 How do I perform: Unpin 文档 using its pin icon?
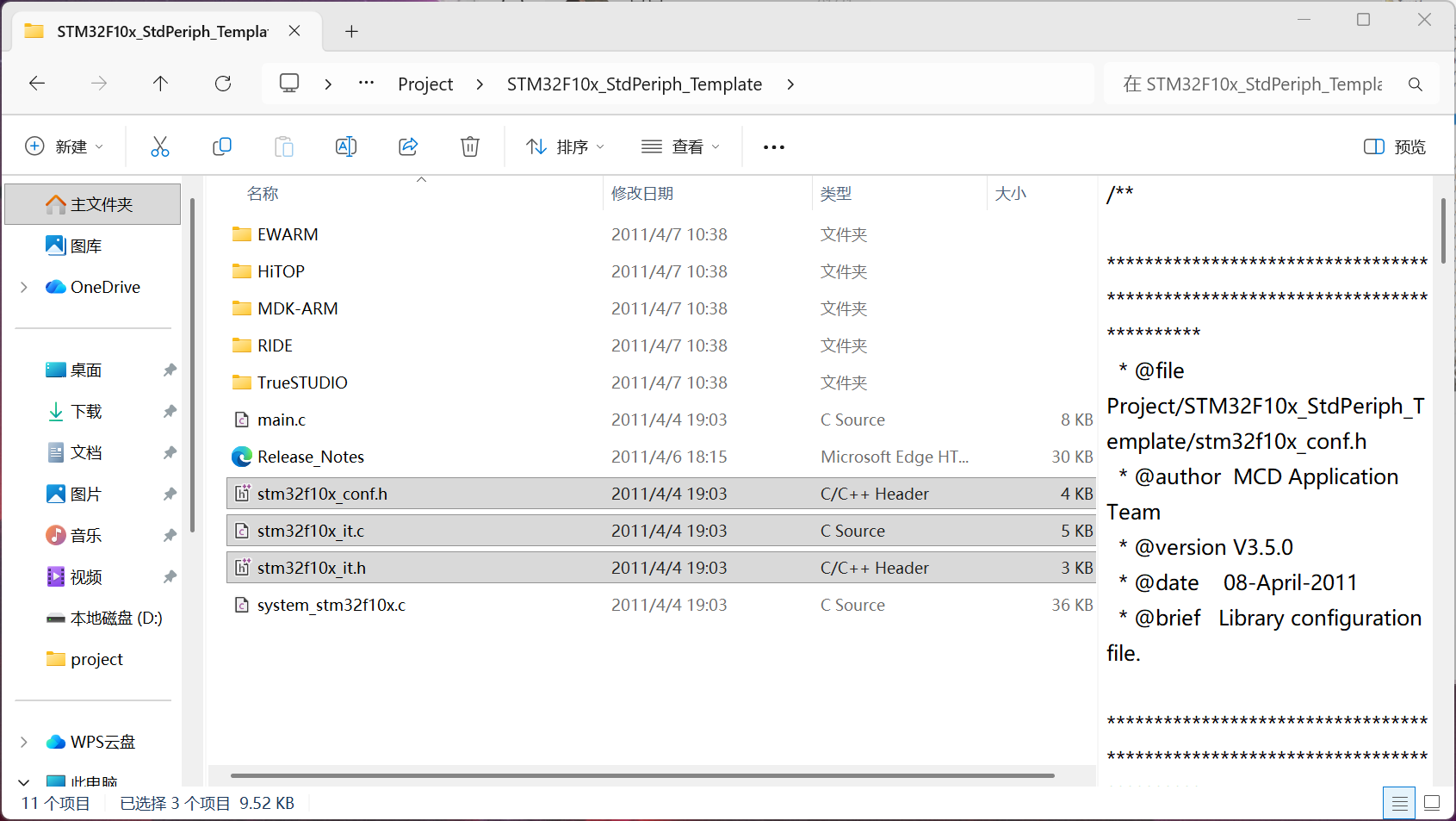click(170, 452)
